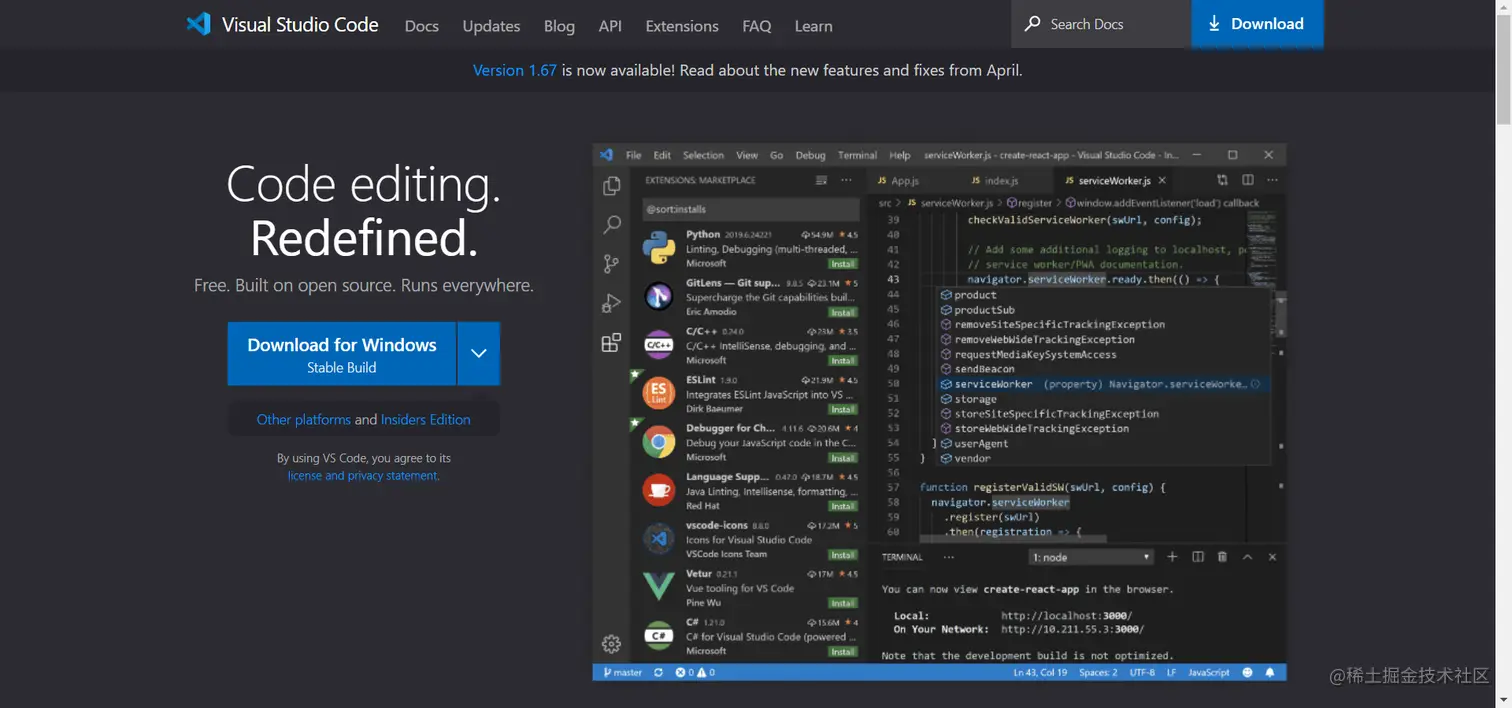Click the File menu in screenshot
Viewport: 1512px width, 708px height.
(x=633, y=155)
